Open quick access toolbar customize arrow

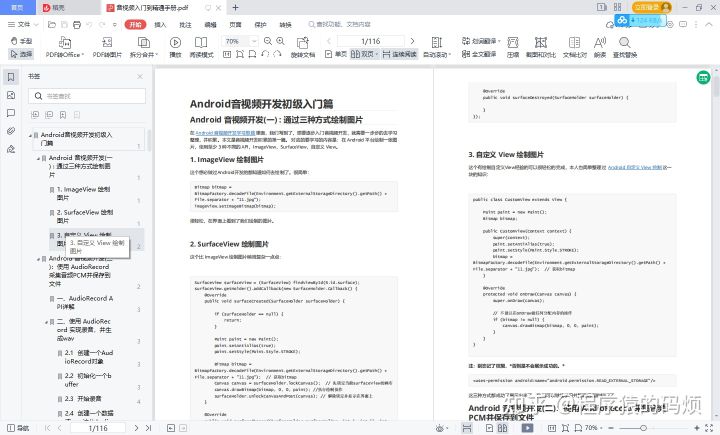pos(114,24)
